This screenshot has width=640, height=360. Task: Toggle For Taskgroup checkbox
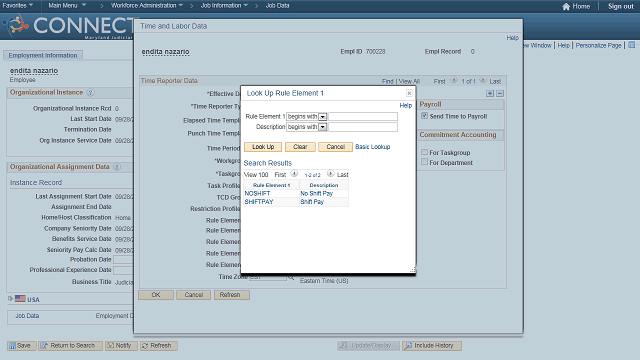pos(424,152)
